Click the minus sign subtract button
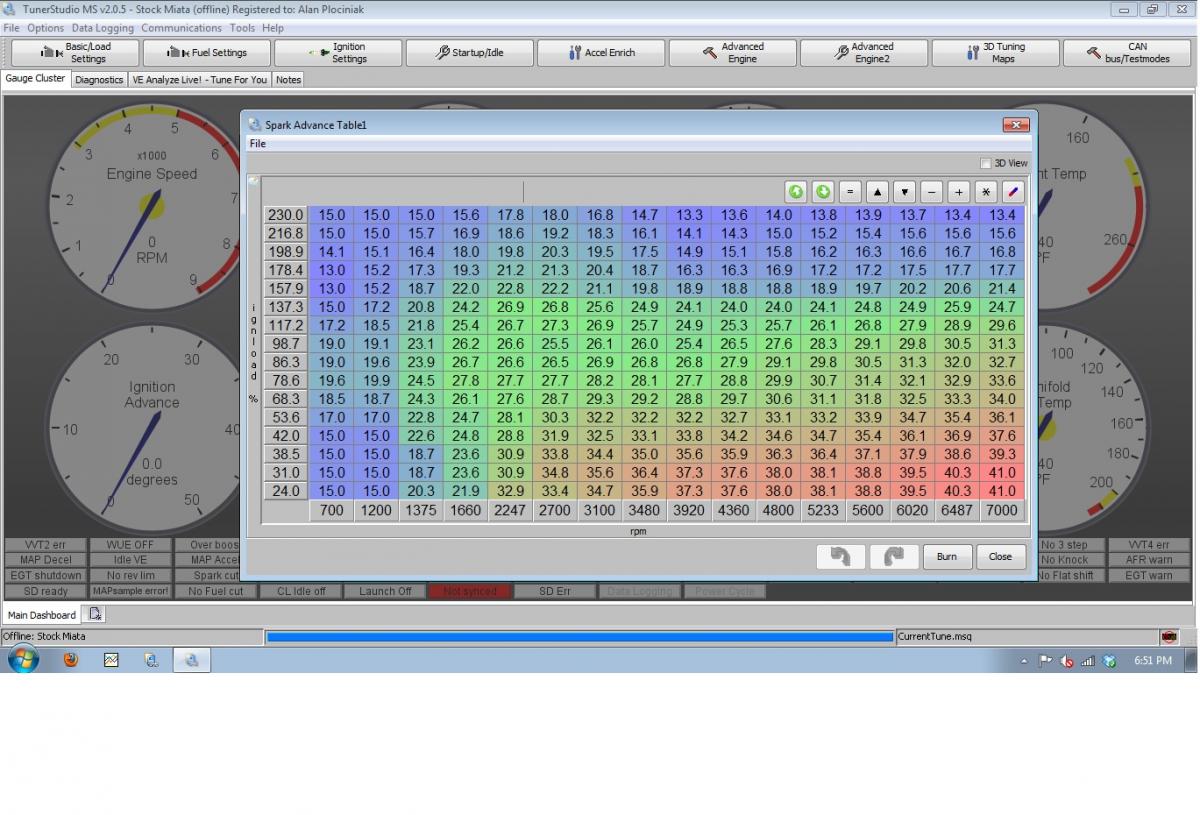The image size is (1200, 815). (931, 192)
